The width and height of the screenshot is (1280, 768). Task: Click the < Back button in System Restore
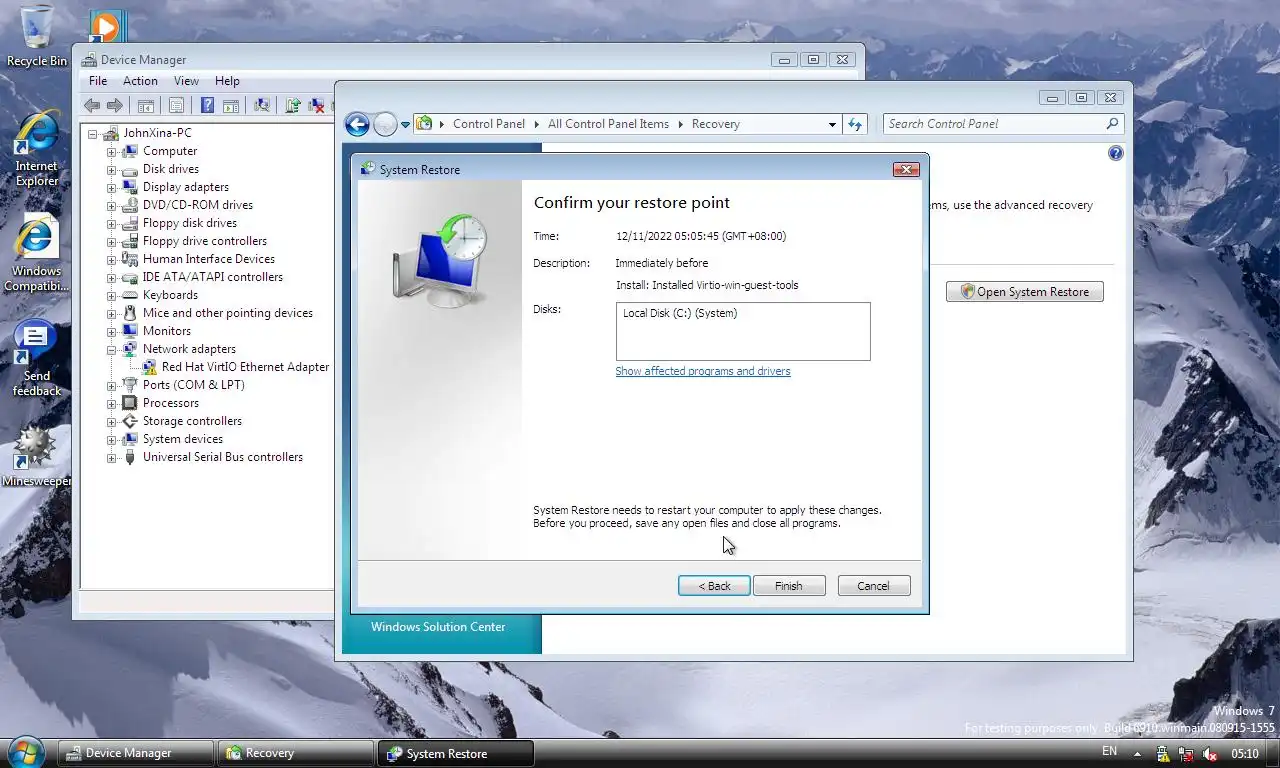pos(714,586)
